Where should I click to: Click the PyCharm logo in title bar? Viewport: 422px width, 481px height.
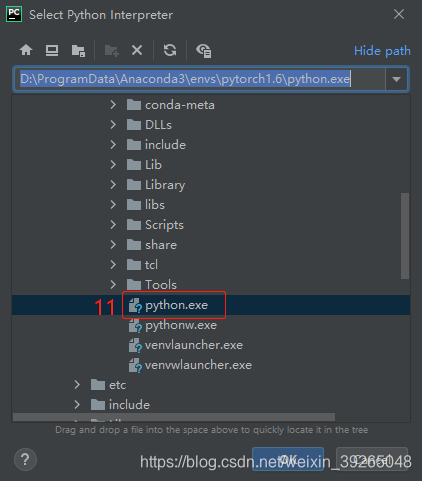pyautogui.click(x=14, y=14)
